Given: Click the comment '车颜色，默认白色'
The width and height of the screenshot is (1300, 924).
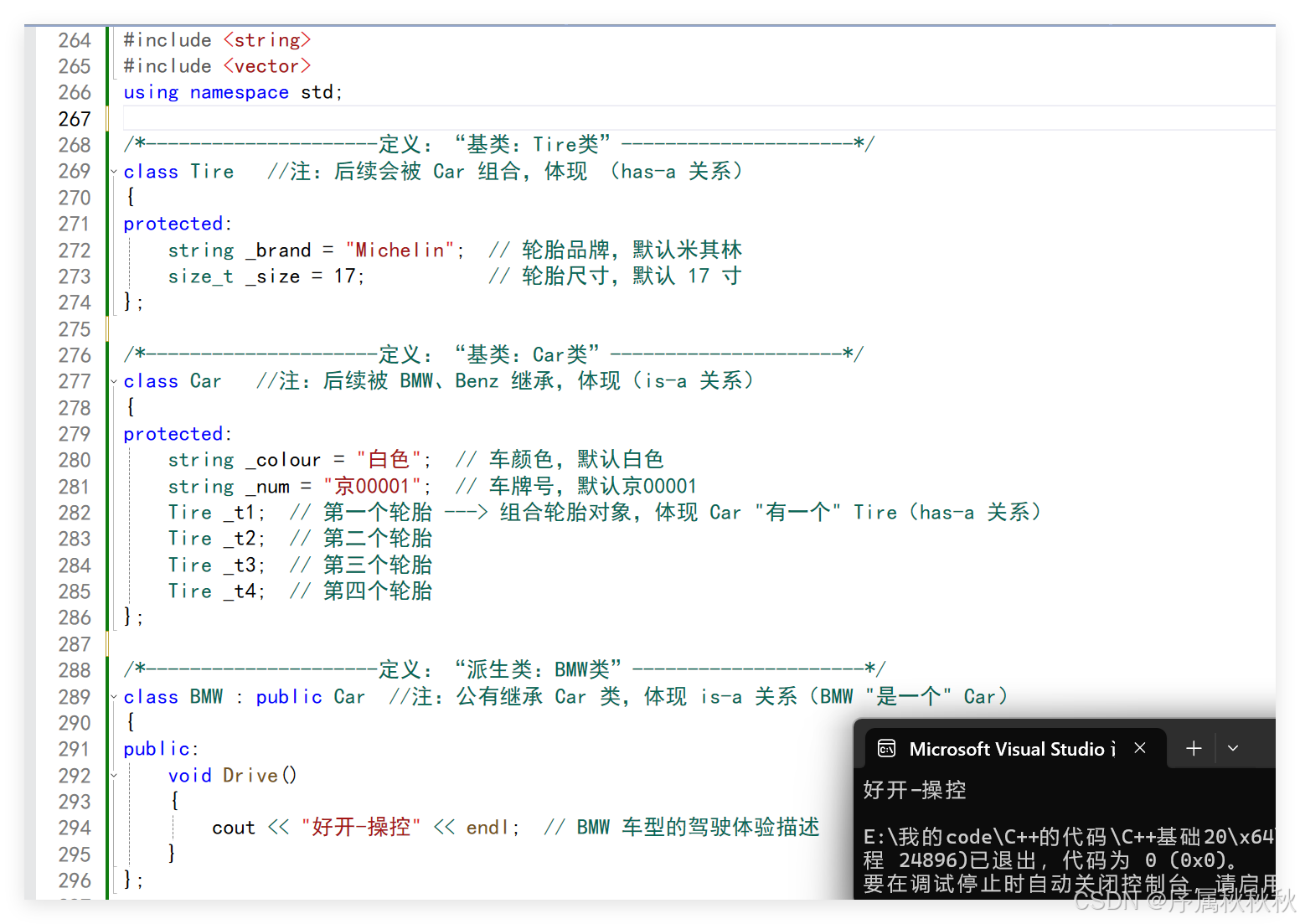Looking at the screenshot, I should click(x=560, y=460).
